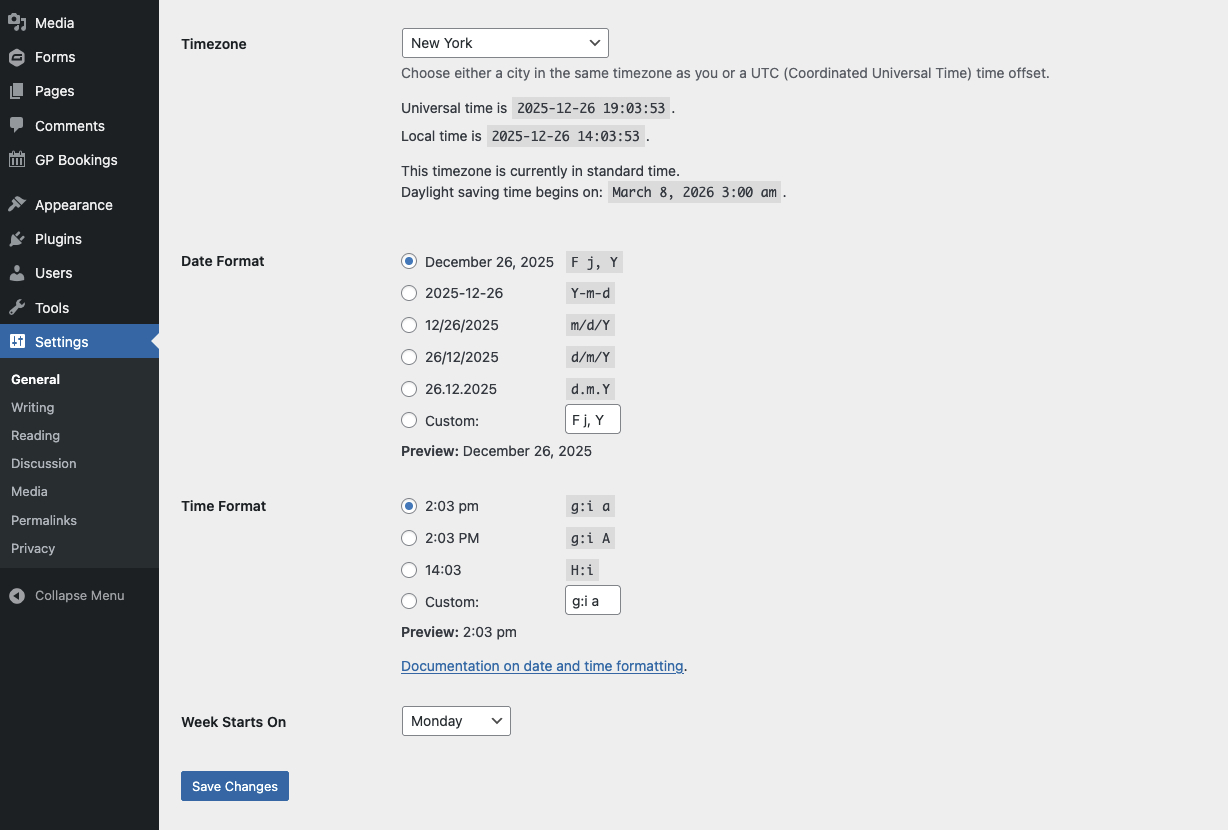Choose the 26/12/2025 date format option
The width and height of the screenshot is (1228, 830).
(x=409, y=357)
